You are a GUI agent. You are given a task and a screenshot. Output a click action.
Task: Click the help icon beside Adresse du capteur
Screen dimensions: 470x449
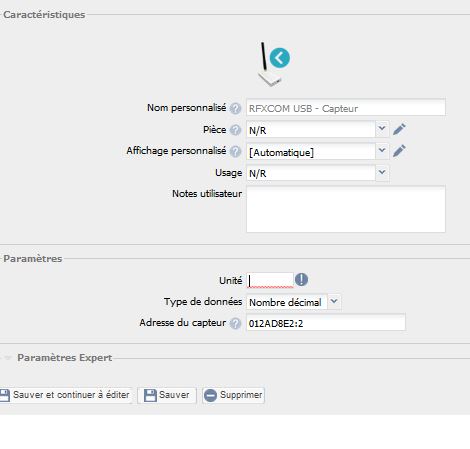click(x=235, y=323)
